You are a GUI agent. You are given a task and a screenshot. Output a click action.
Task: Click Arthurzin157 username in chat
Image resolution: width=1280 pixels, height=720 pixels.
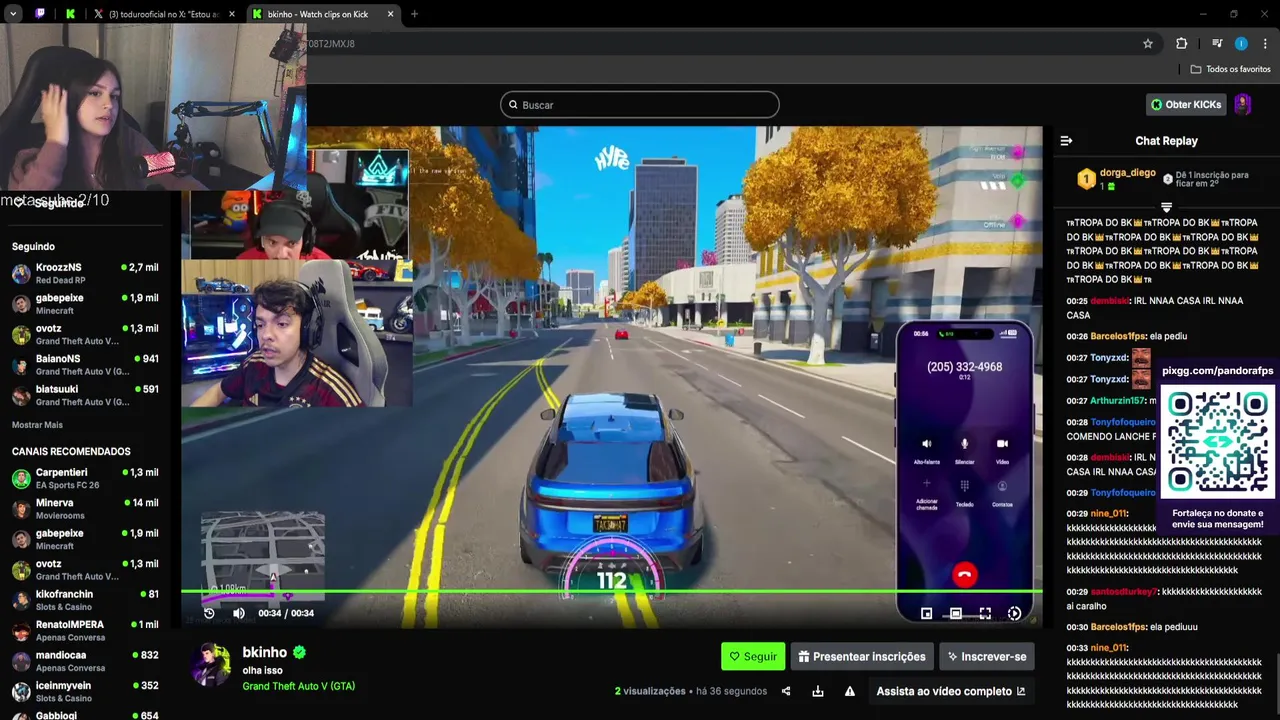coord(1118,401)
